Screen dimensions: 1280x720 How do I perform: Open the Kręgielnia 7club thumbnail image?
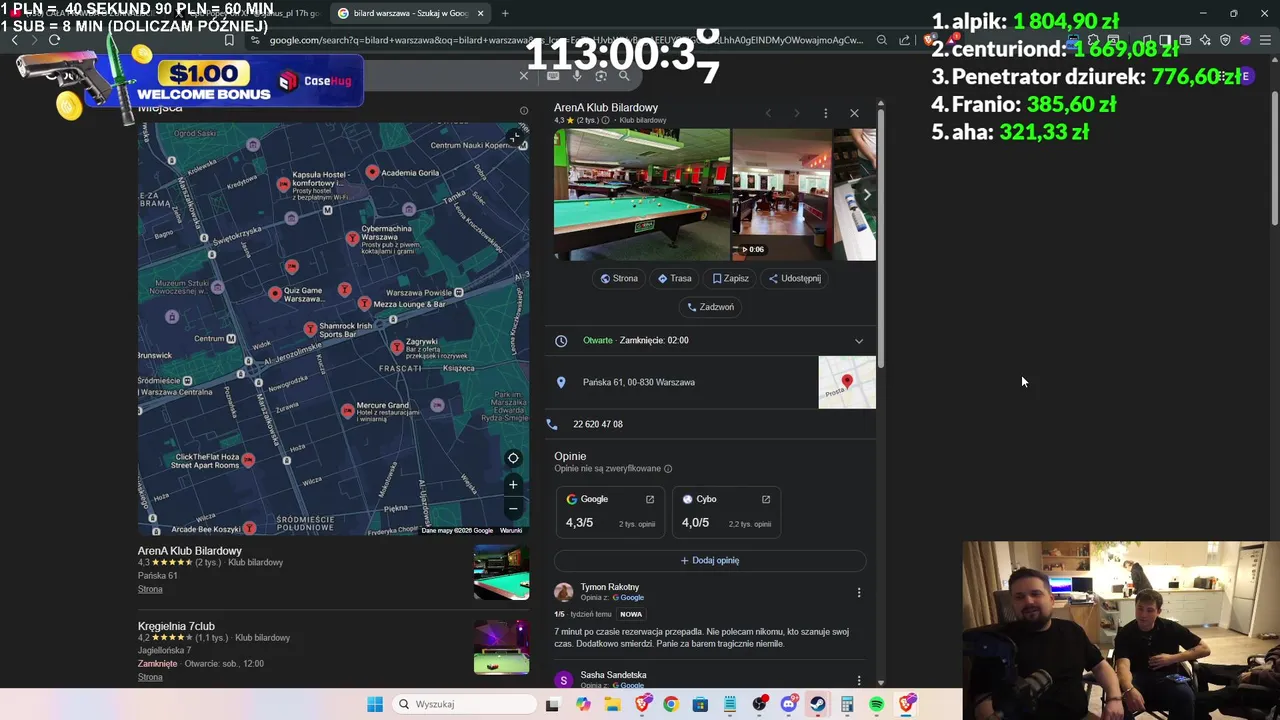point(501,647)
